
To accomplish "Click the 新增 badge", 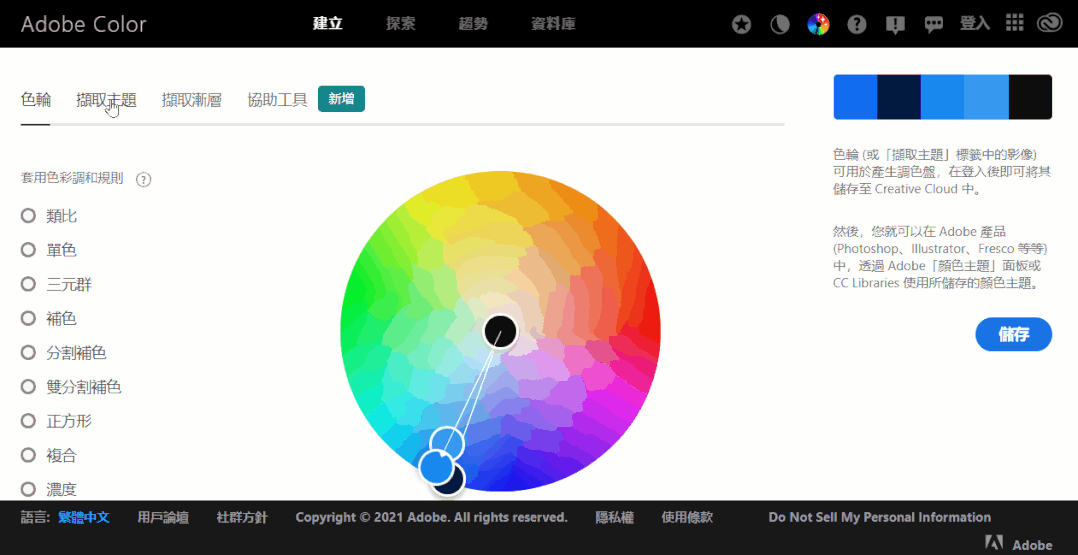I will (341, 99).
